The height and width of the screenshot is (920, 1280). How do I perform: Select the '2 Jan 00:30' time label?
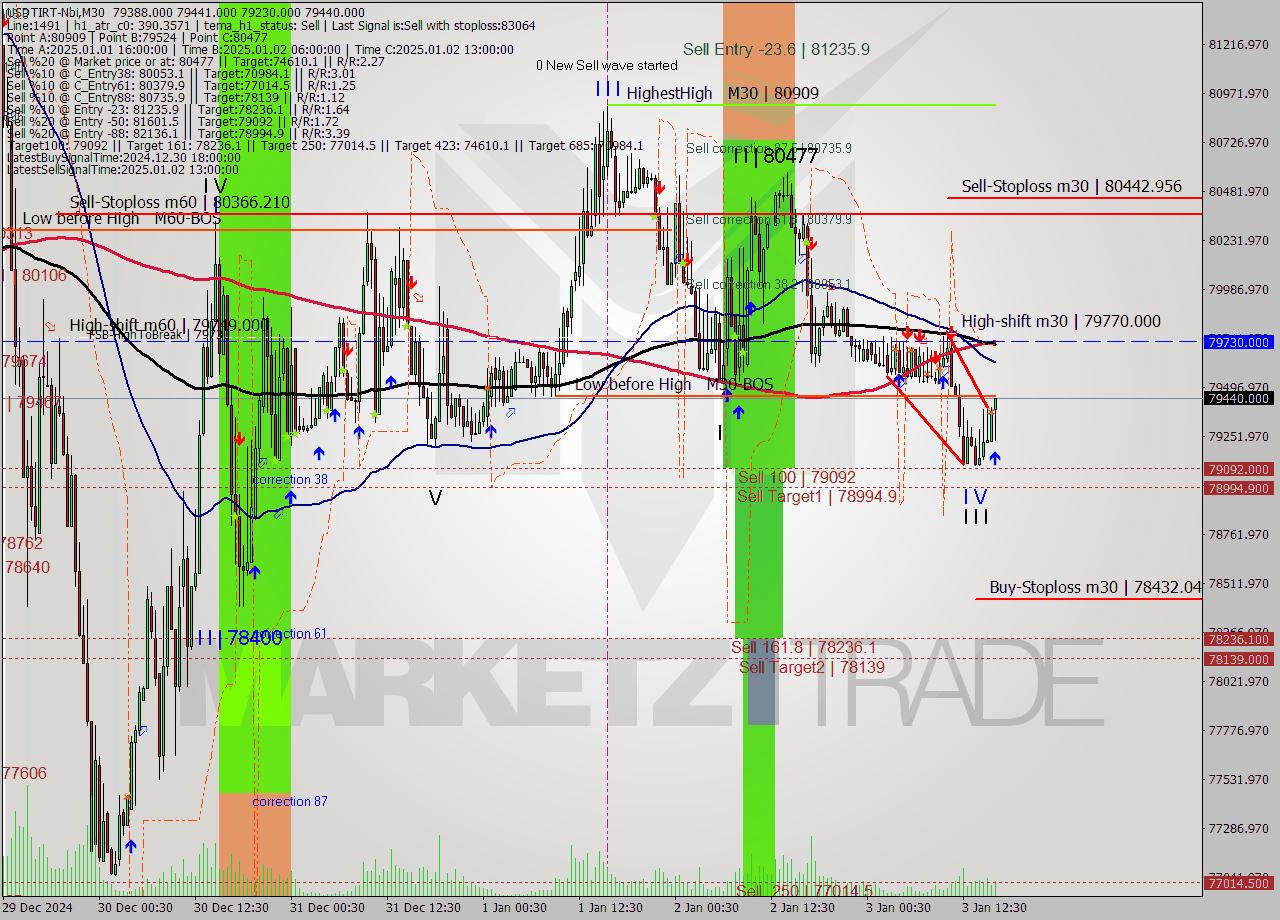click(706, 907)
